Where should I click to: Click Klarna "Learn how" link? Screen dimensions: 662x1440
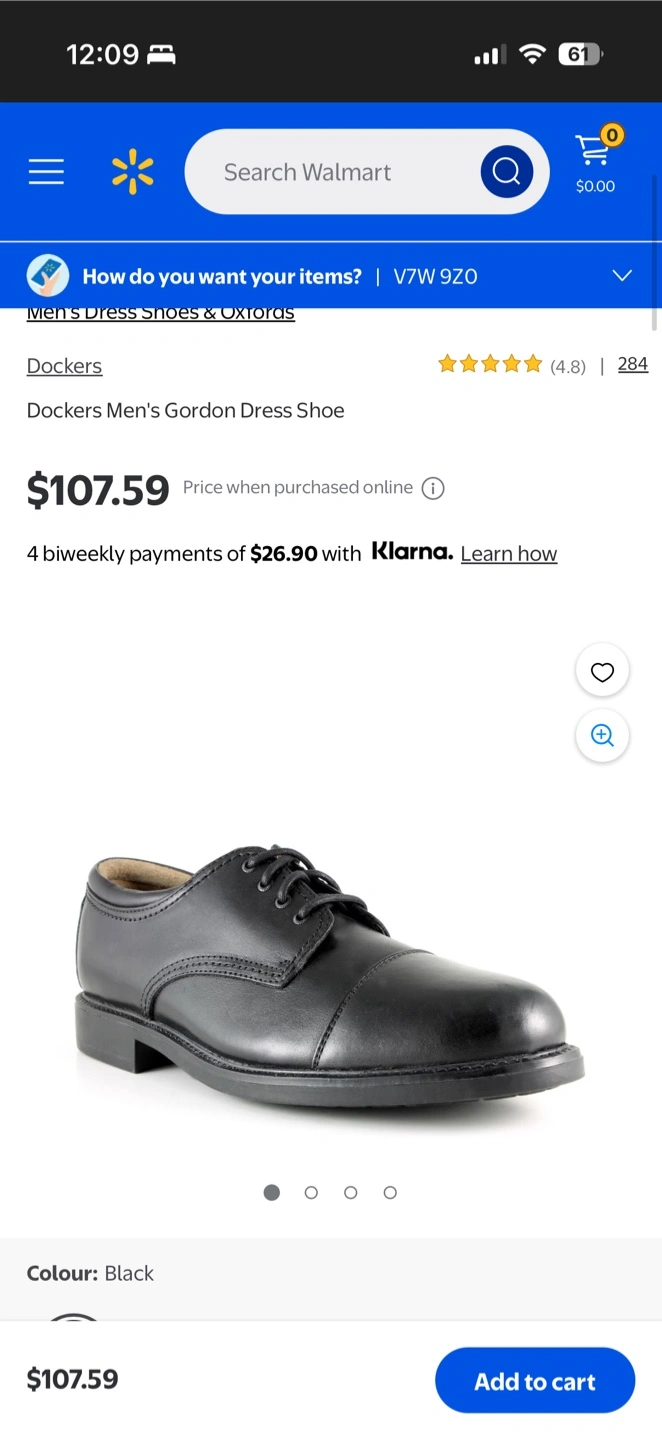coord(508,553)
